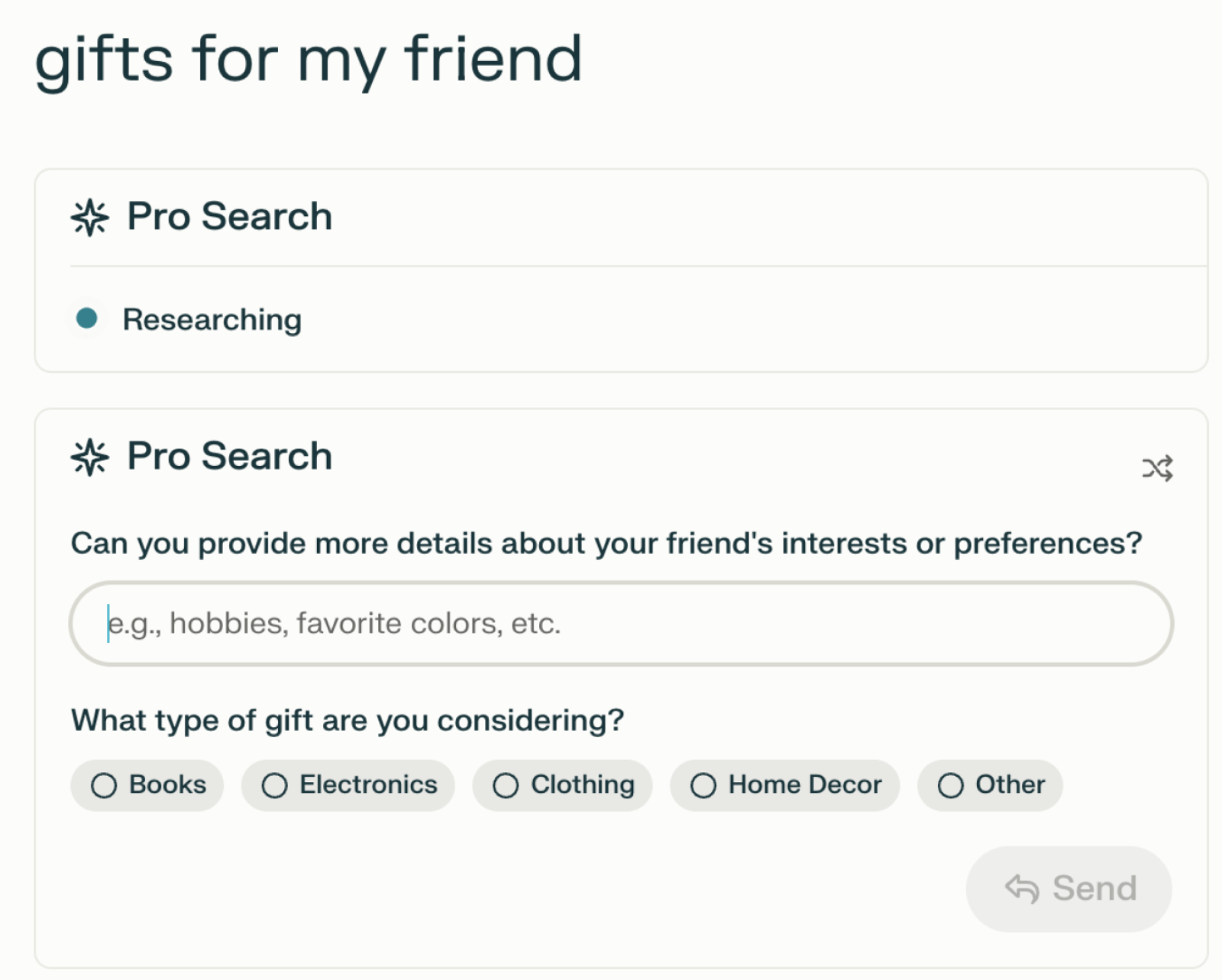This screenshot has width=1222, height=980.
Task: Click the blue Researching status dot
Action: click(87, 319)
